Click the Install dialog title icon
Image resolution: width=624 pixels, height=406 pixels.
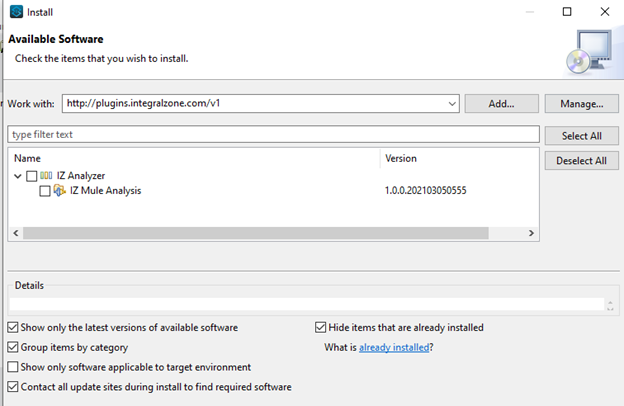(13, 12)
